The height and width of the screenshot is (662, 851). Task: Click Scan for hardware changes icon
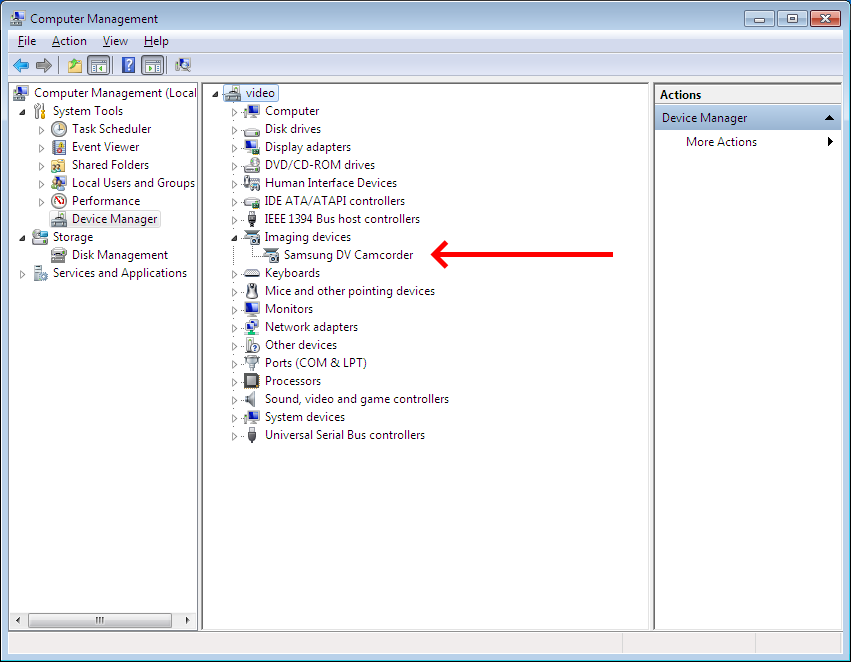(183, 66)
